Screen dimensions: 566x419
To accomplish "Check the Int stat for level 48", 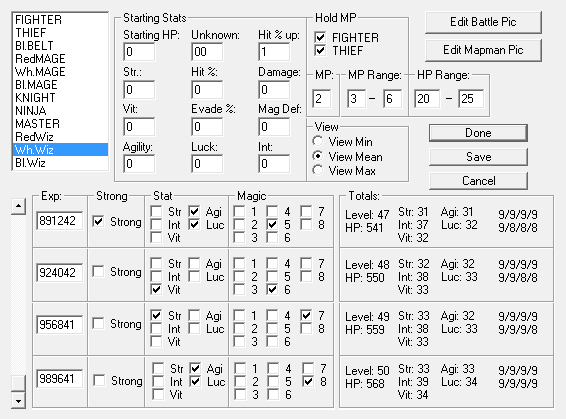I will 156,276.
